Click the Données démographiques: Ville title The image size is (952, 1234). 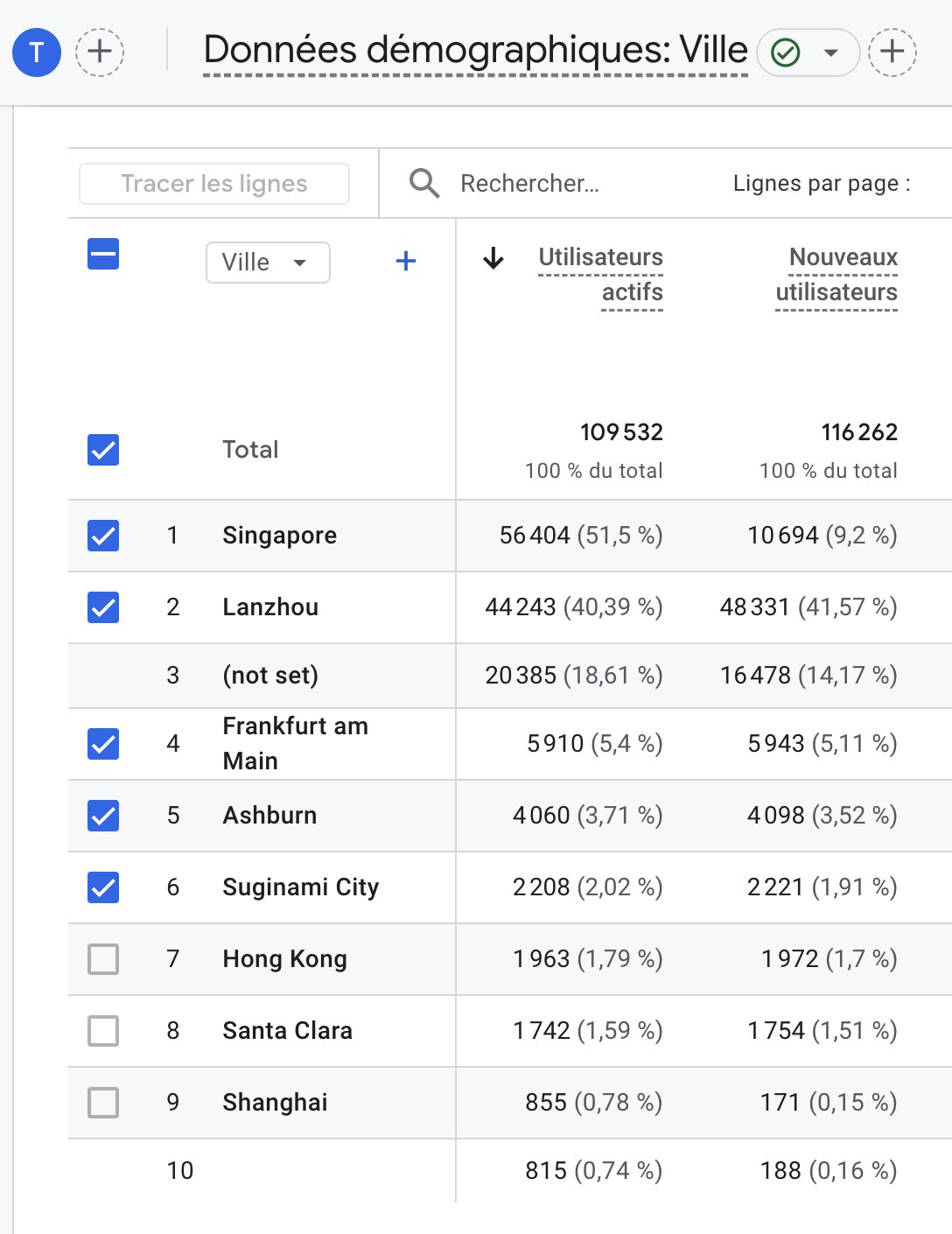coord(475,51)
